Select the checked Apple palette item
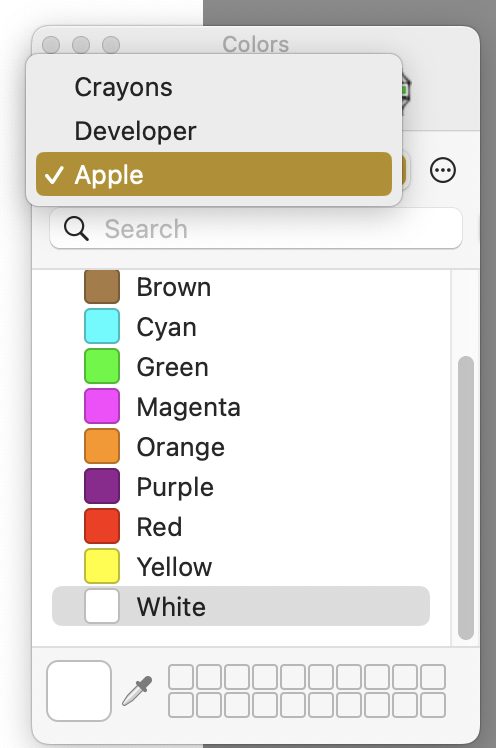The image size is (496, 748). [214, 174]
